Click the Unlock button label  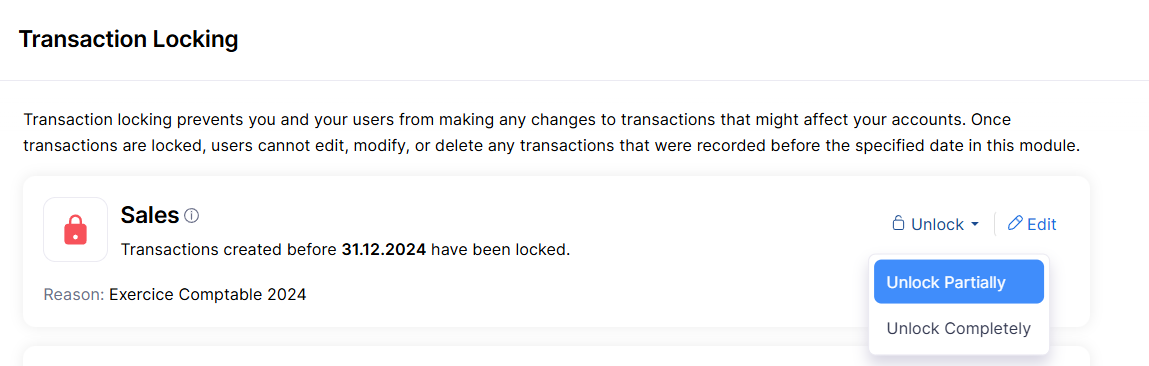pos(937,224)
